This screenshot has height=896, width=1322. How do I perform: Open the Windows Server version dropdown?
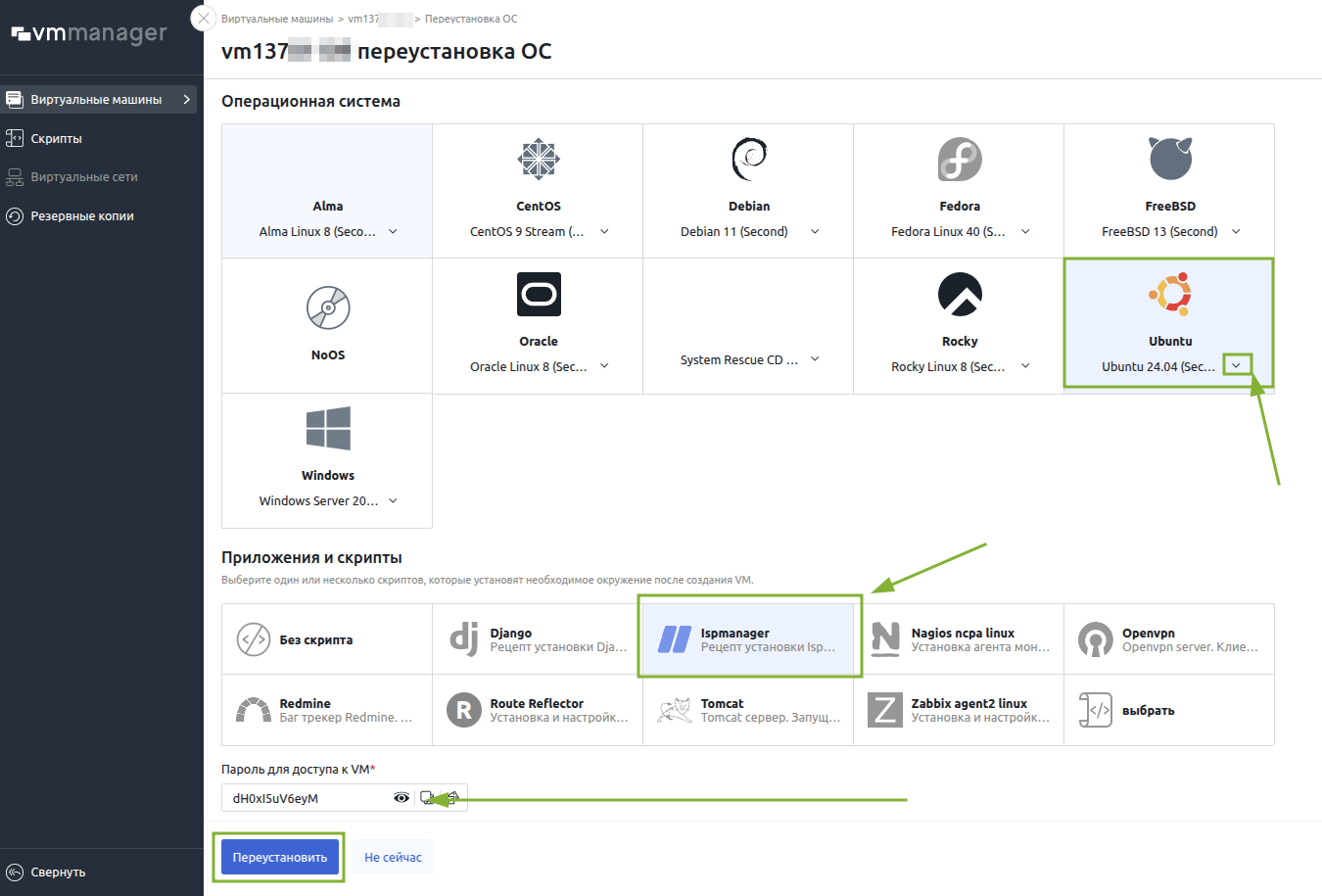[x=393, y=500]
